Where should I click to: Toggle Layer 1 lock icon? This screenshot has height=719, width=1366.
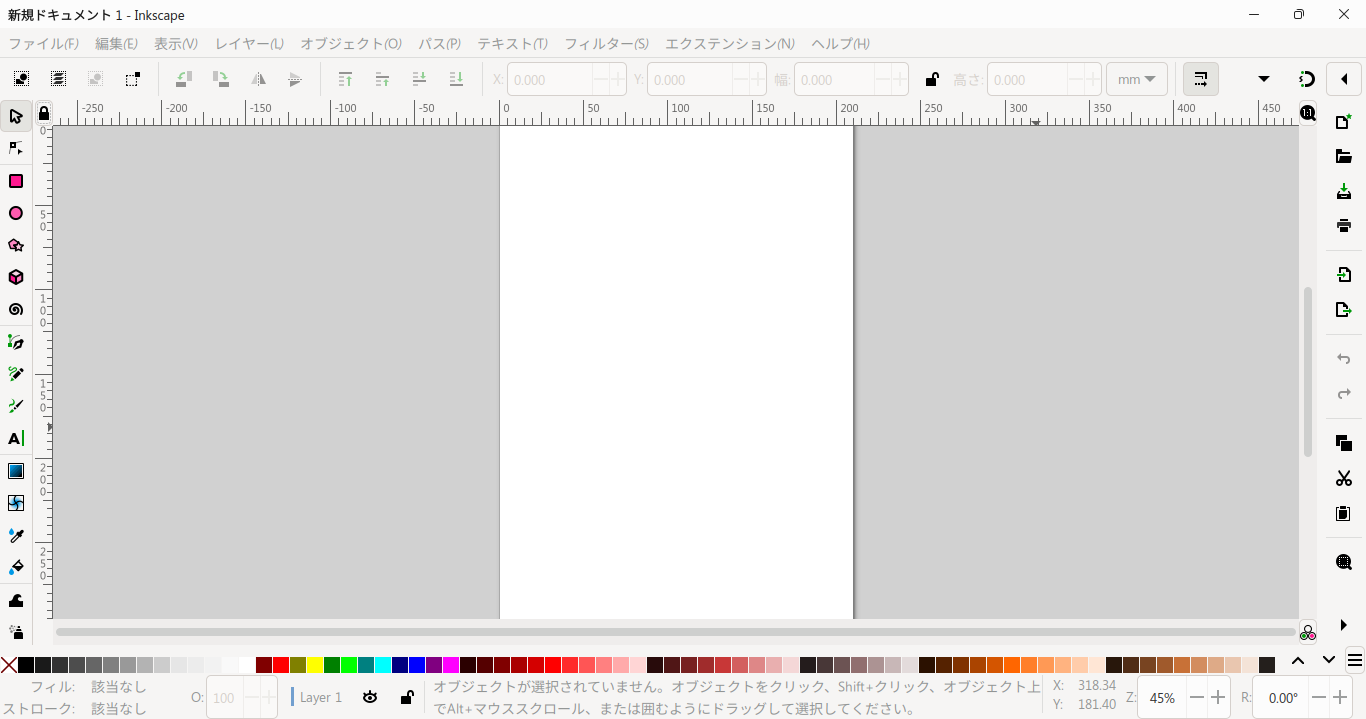point(407,697)
